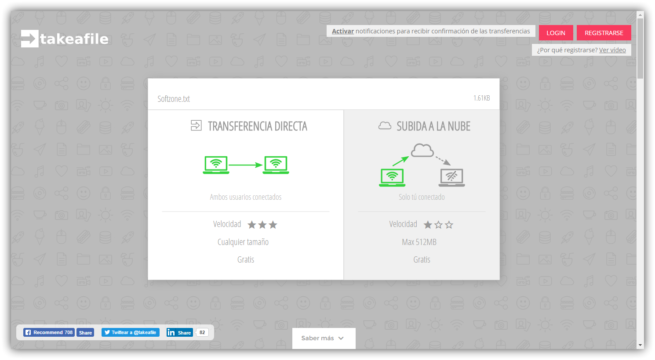The width and height of the screenshot is (655, 360).
Task: Click the Activar notifications link
Action: click(x=343, y=31)
